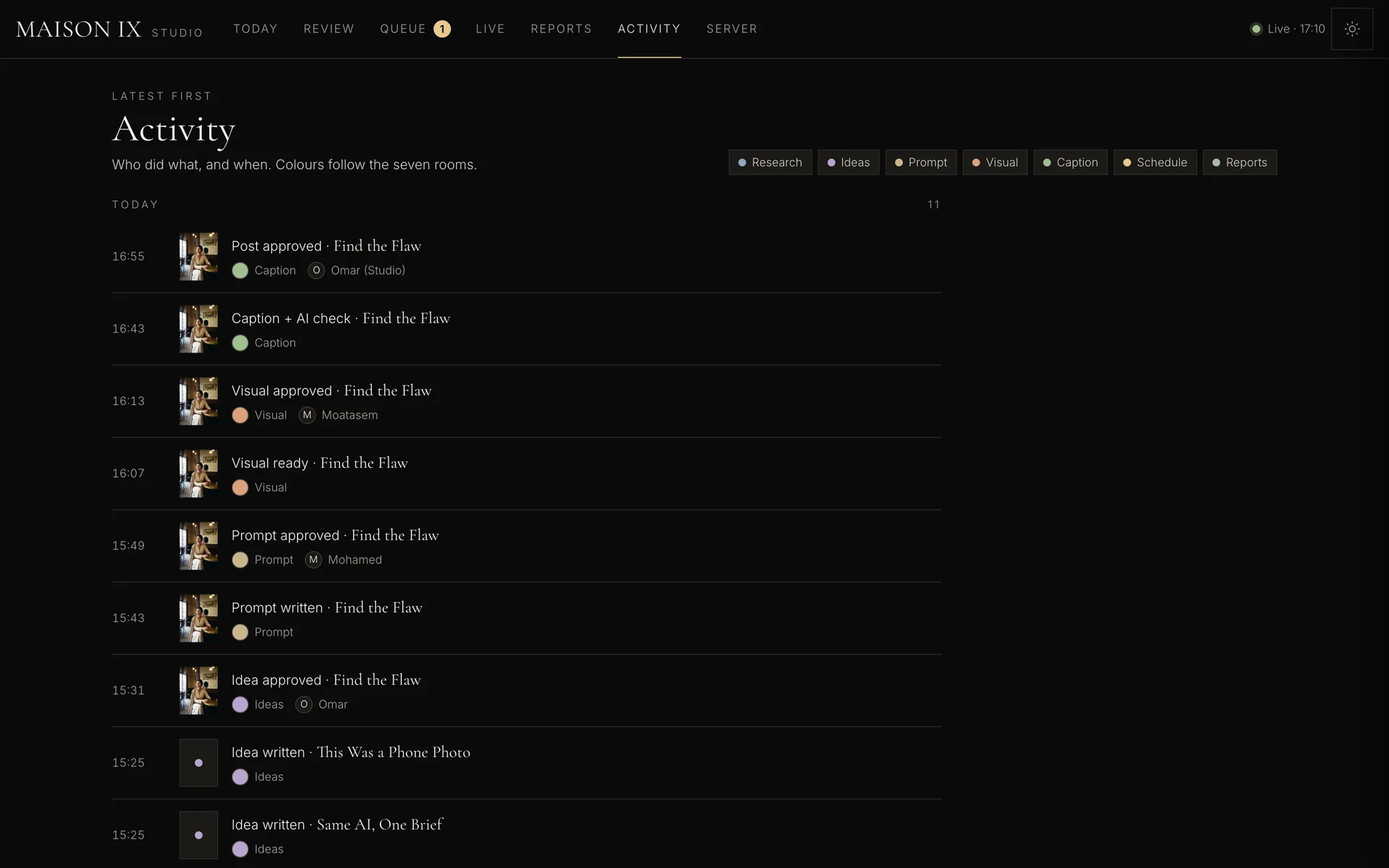This screenshot has width=1389, height=868.
Task: Toggle light/dark theme sun icon
Action: (1352, 29)
